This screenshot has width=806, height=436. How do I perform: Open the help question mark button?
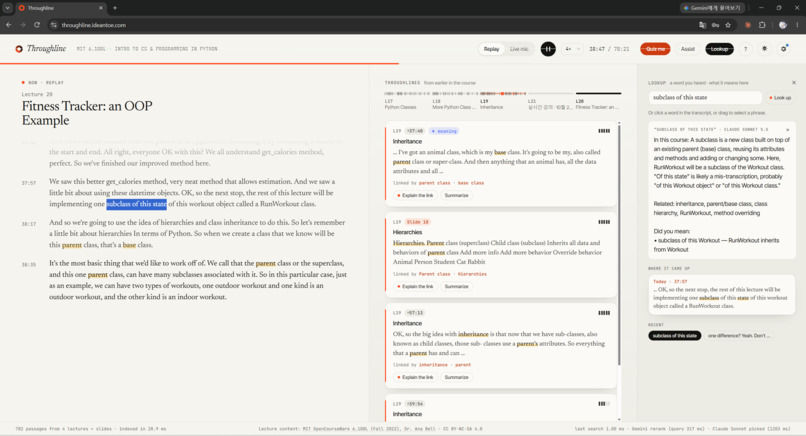coord(745,49)
